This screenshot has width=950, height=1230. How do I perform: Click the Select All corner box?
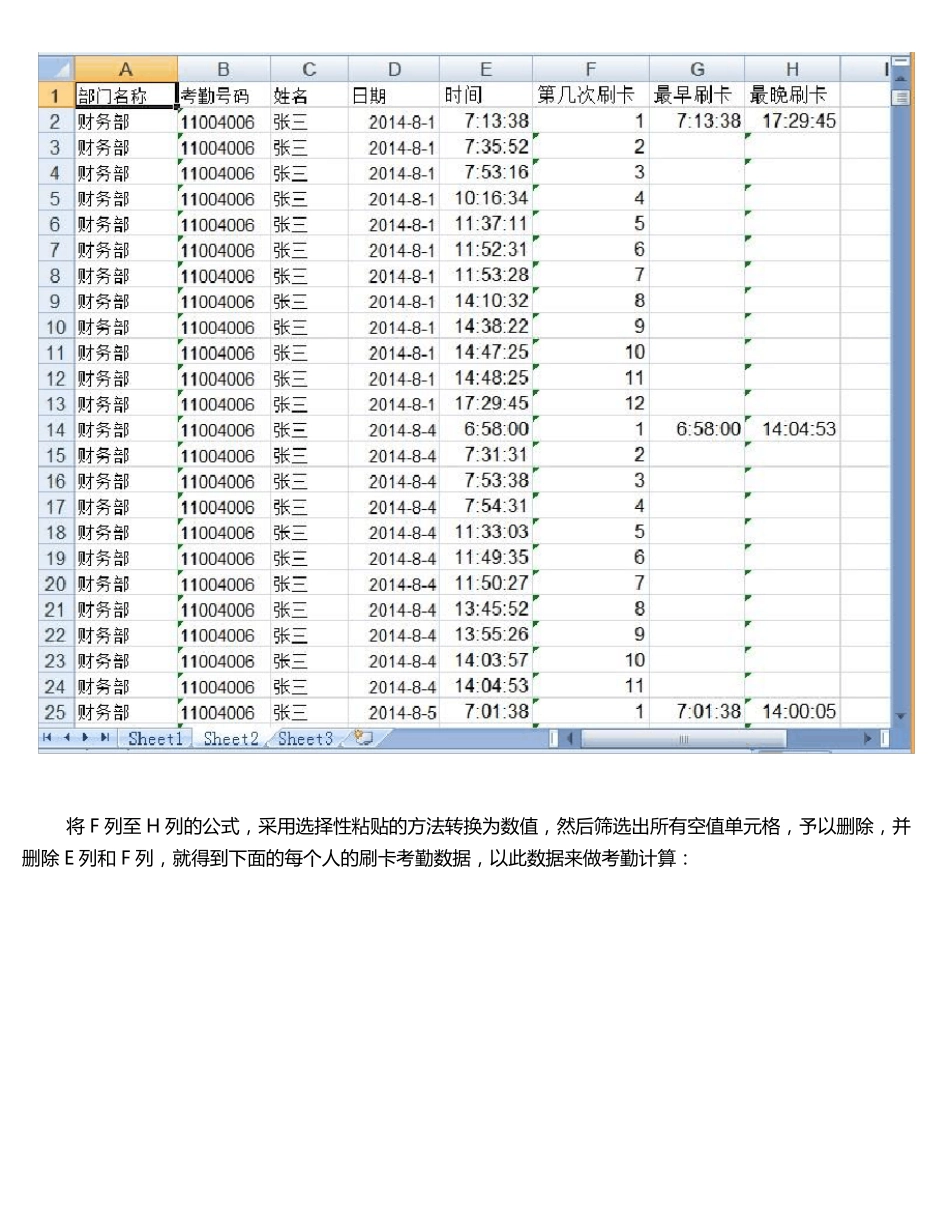[56, 70]
